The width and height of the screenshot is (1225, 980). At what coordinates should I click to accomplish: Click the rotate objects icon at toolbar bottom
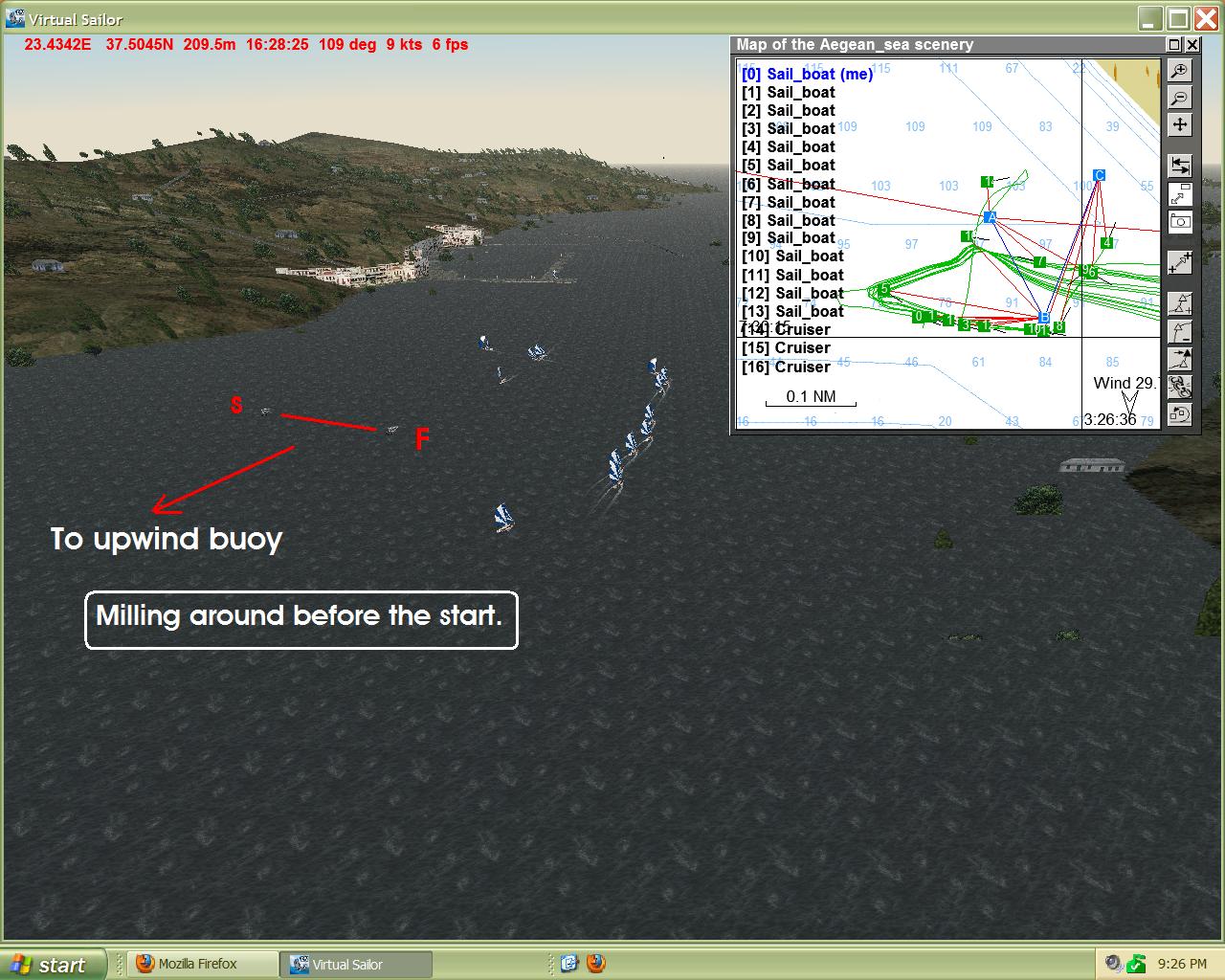point(1180,415)
